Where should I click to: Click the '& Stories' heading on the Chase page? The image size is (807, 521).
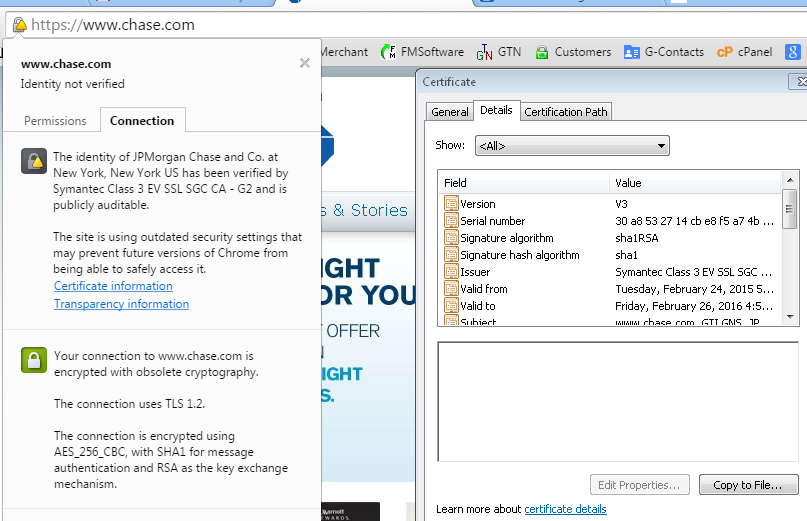370,210
